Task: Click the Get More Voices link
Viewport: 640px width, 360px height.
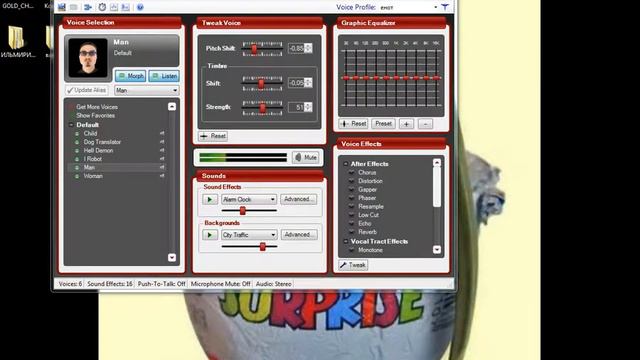Action: click(x=97, y=107)
